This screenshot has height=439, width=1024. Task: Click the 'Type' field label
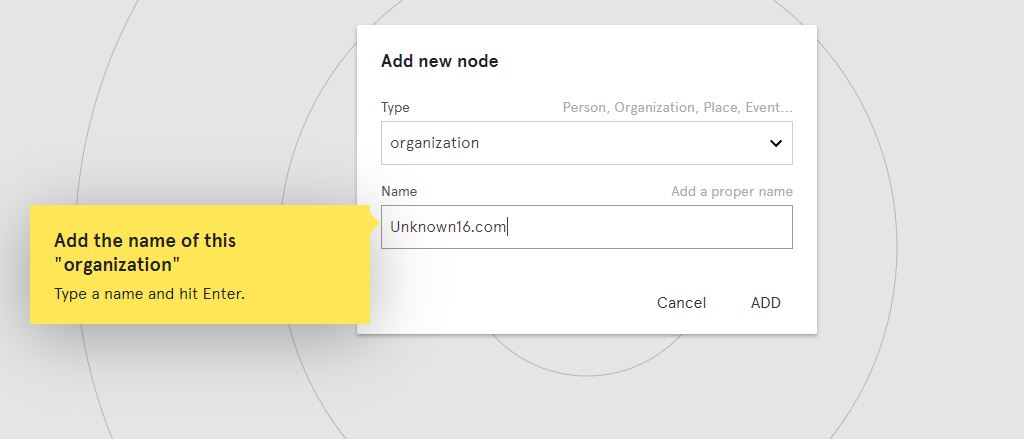(395, 108)
